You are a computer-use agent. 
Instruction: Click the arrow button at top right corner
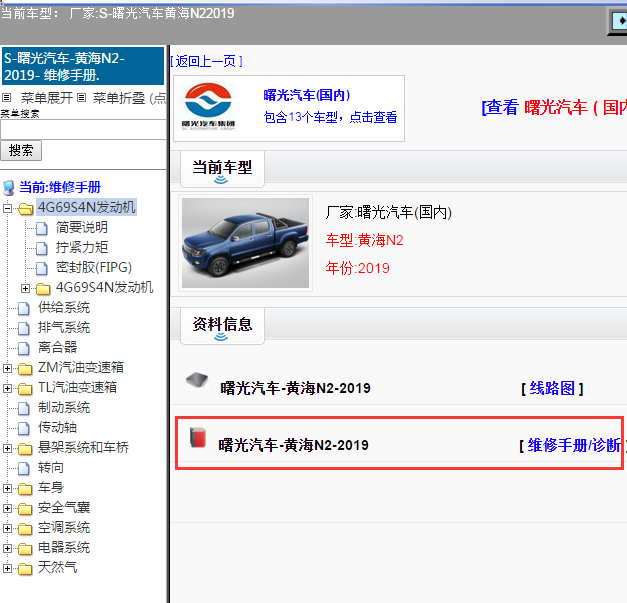pos(619,21)
